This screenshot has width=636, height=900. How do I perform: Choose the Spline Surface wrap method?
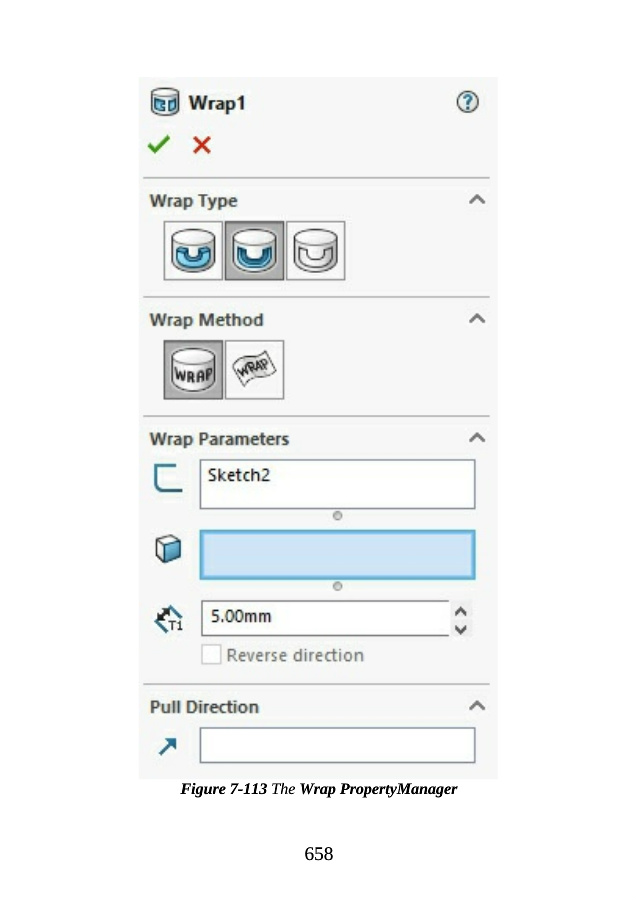pyautogui.click(x=254, y=370)
